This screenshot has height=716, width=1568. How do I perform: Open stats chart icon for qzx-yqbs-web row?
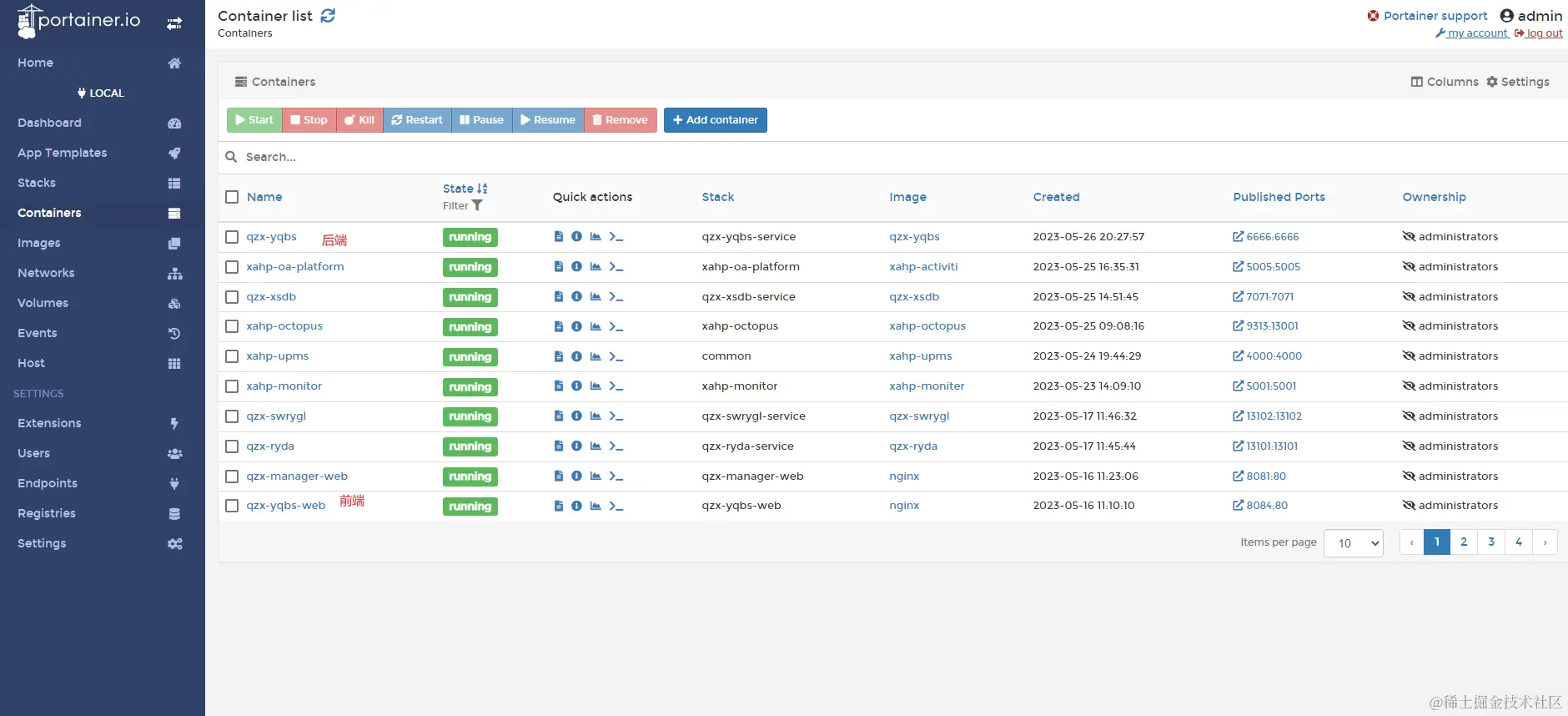[596, 506]
